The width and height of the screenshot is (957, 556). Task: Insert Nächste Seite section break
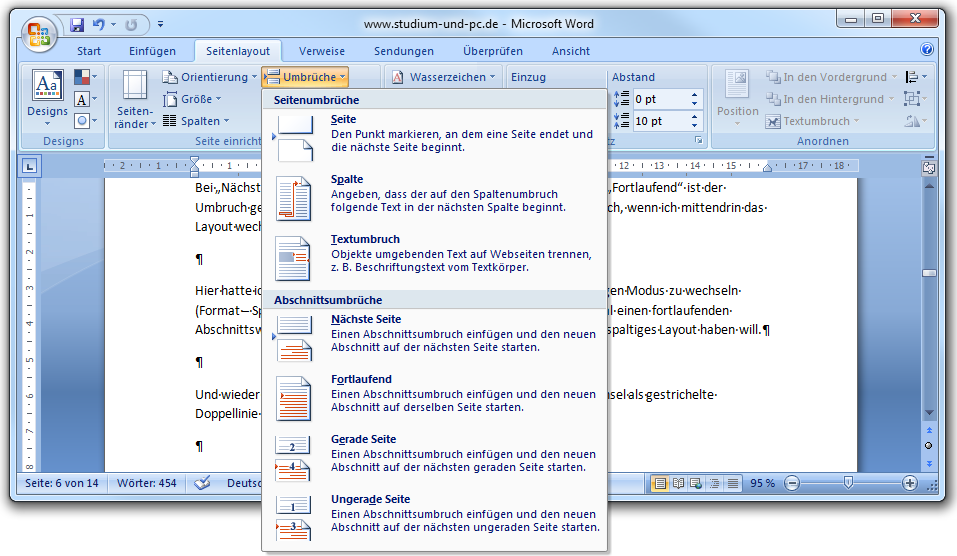[435, 338]
